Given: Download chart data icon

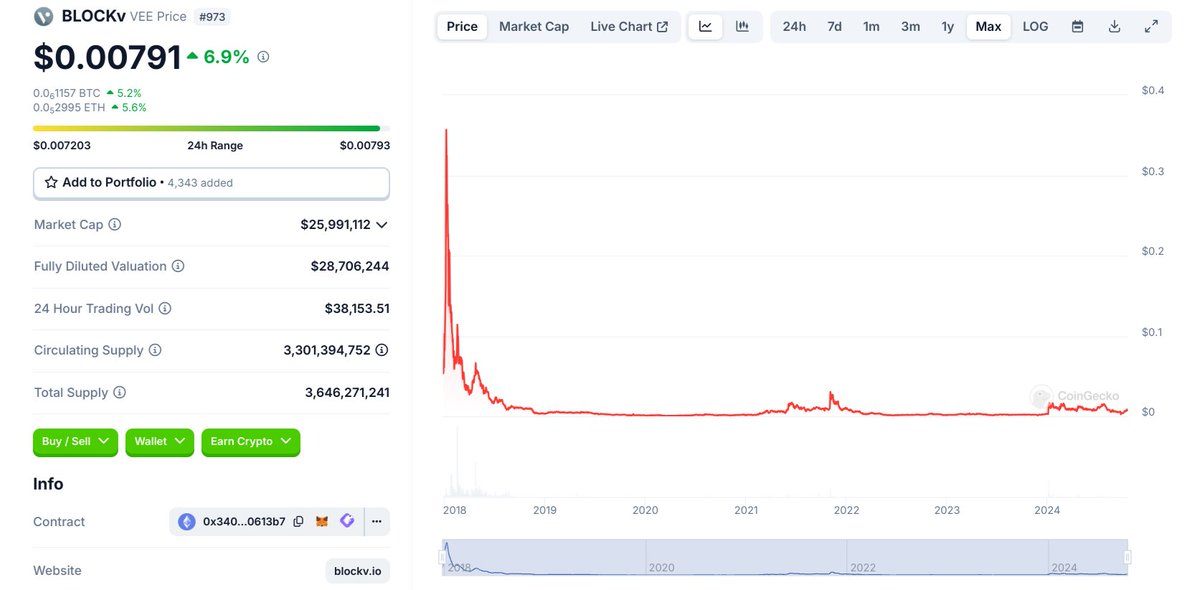Looking at the screenshot, I should click(1115, 27).
